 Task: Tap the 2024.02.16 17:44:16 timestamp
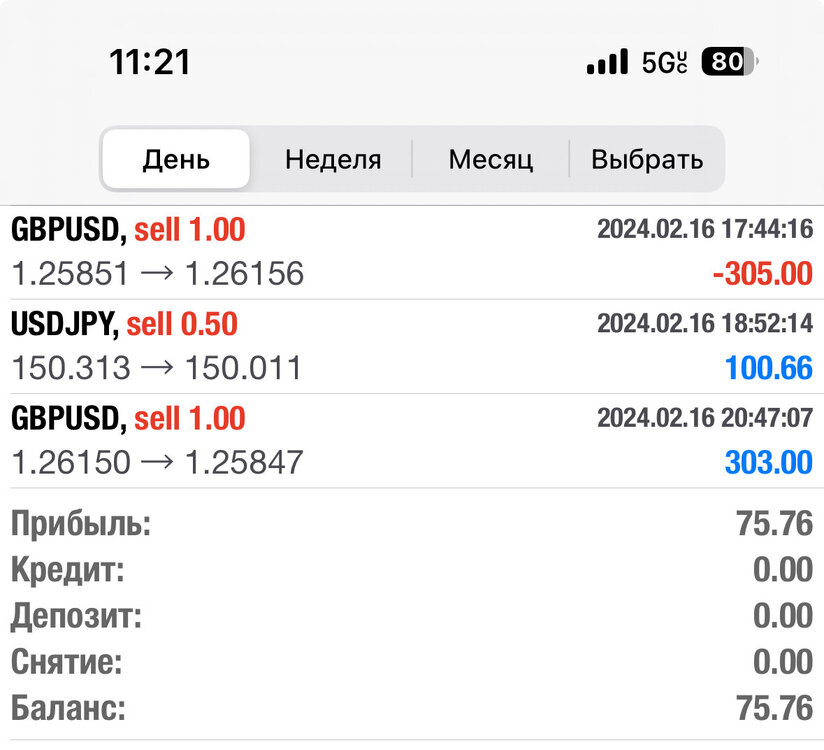(705, 230)
